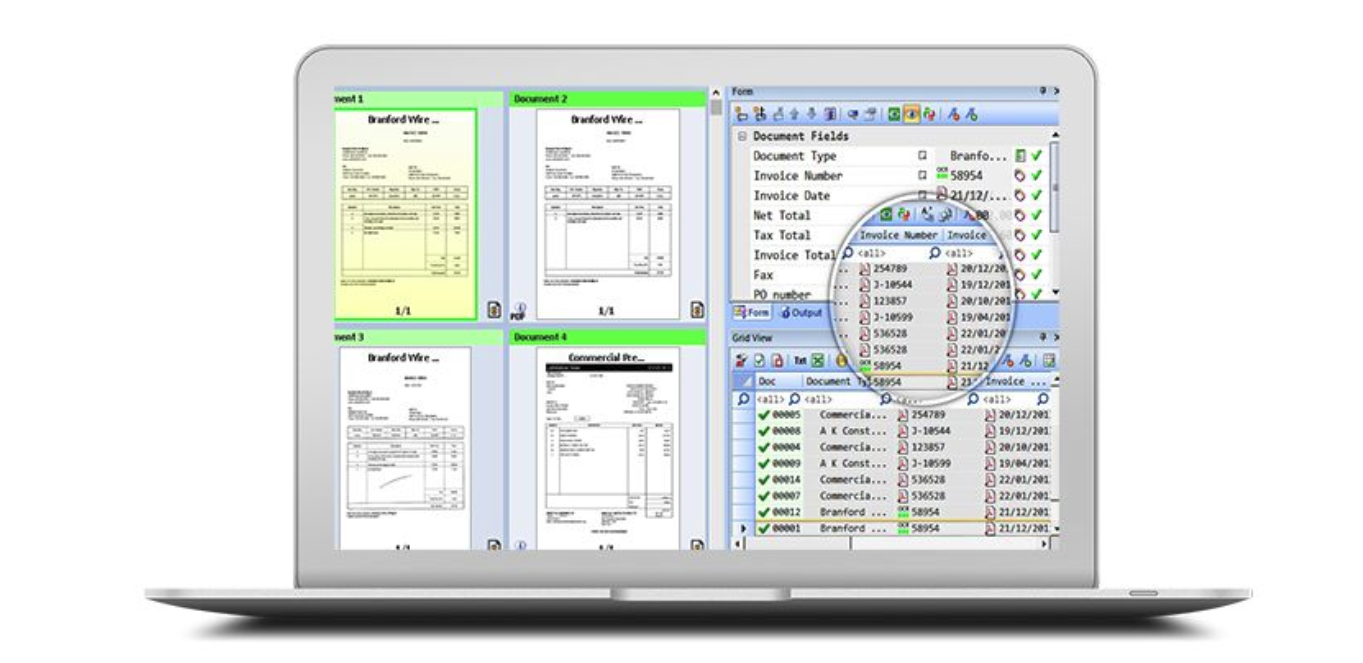Image resolution: width=1363 pixels, height=663 pixels.
Task: Click the green square icon in Form toolbar
Action: (x=894, y=114)
